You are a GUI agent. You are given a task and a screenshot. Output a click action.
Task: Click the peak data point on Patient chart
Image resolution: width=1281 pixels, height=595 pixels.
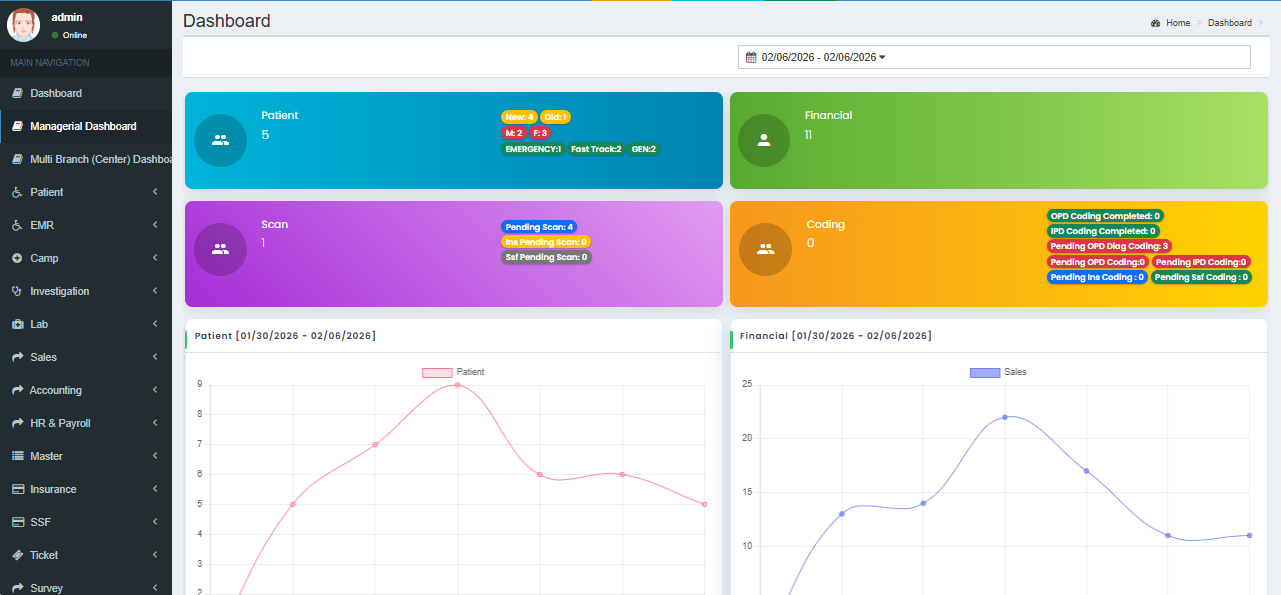457,385
